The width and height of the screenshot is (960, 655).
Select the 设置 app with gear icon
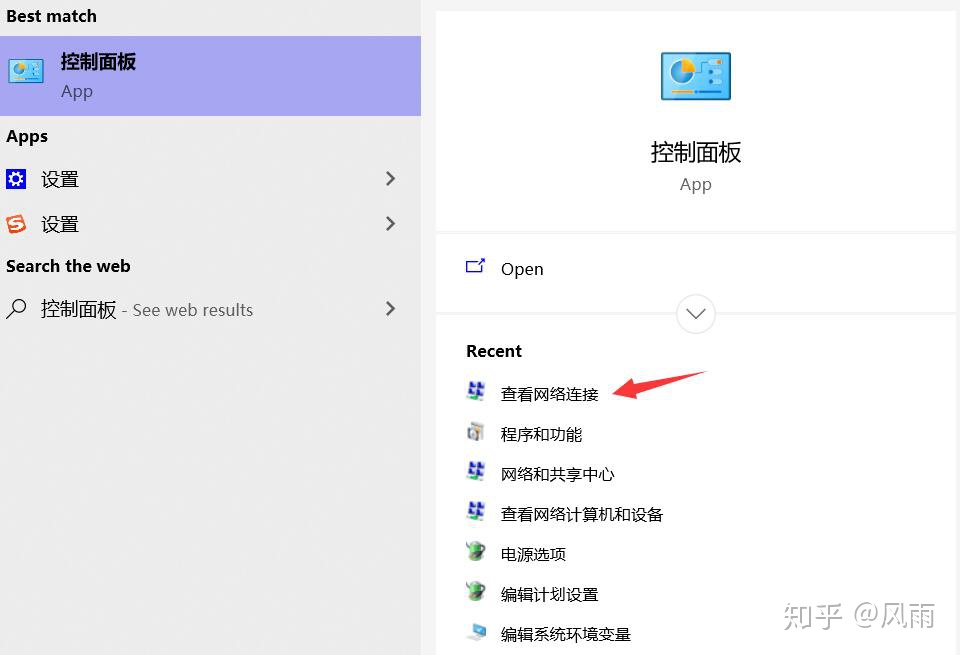(210, 179)
